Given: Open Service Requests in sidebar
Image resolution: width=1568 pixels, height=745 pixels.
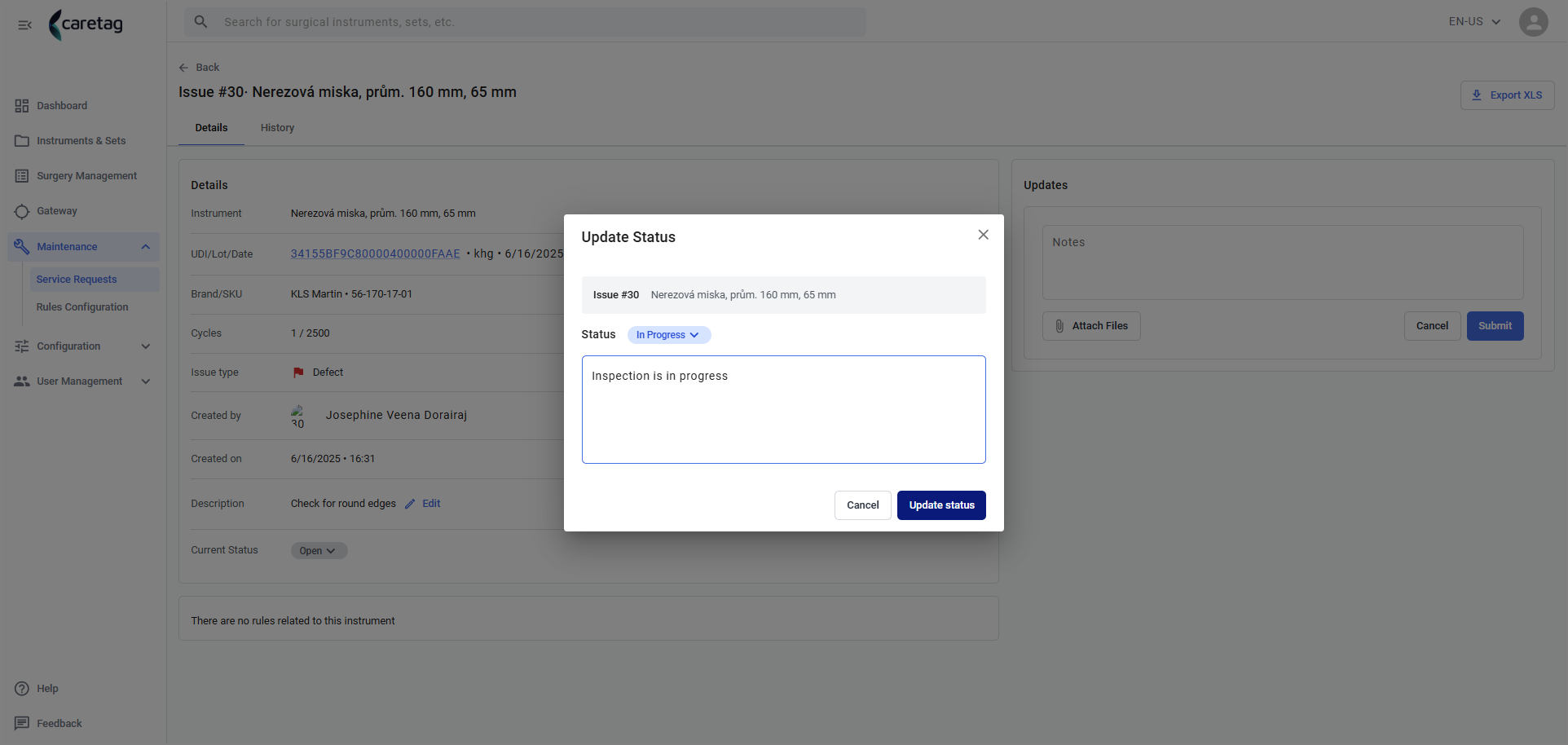Looking at the screenshot, I should pos(95,280).
